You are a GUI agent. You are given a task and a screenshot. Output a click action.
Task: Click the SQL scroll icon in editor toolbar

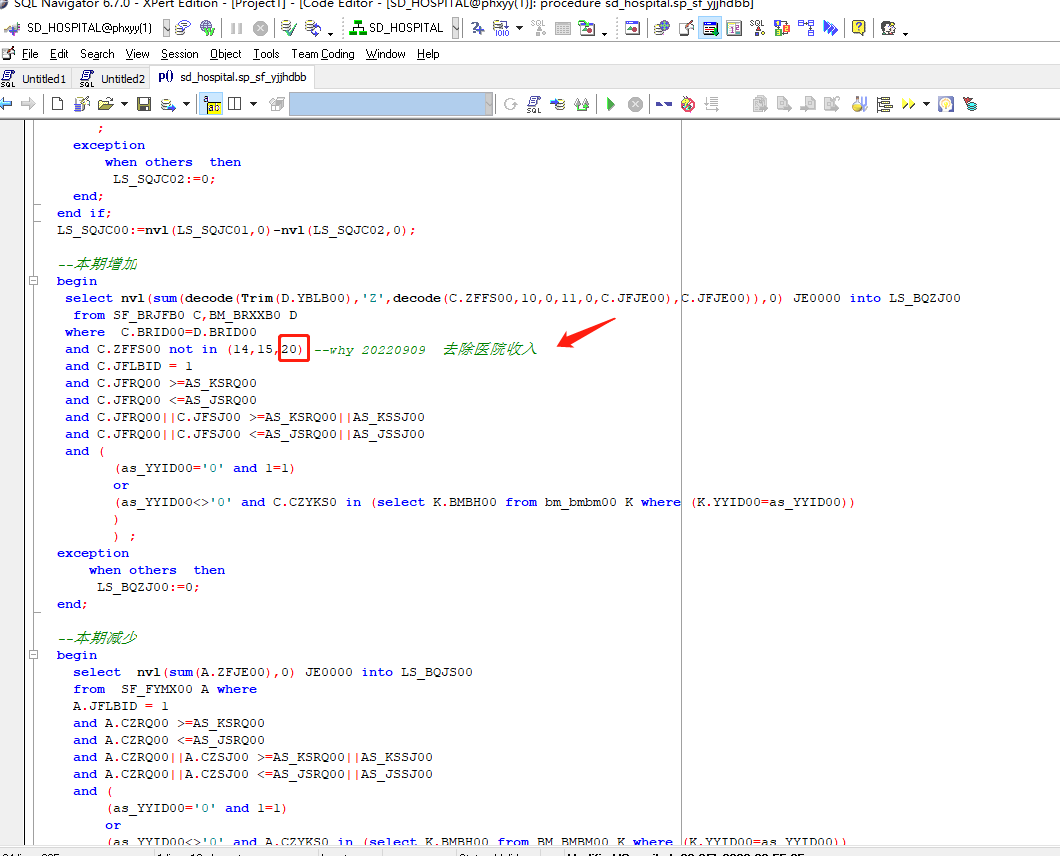click(534, 104)
